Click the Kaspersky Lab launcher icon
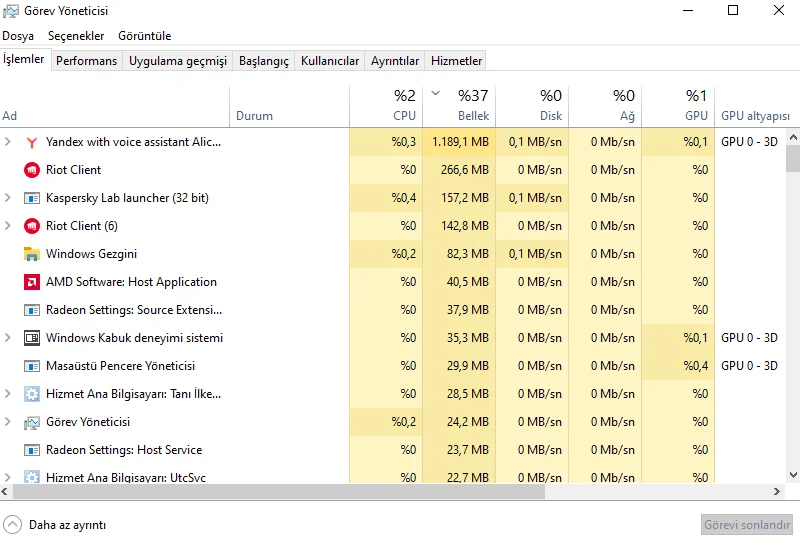 [31, 198]
